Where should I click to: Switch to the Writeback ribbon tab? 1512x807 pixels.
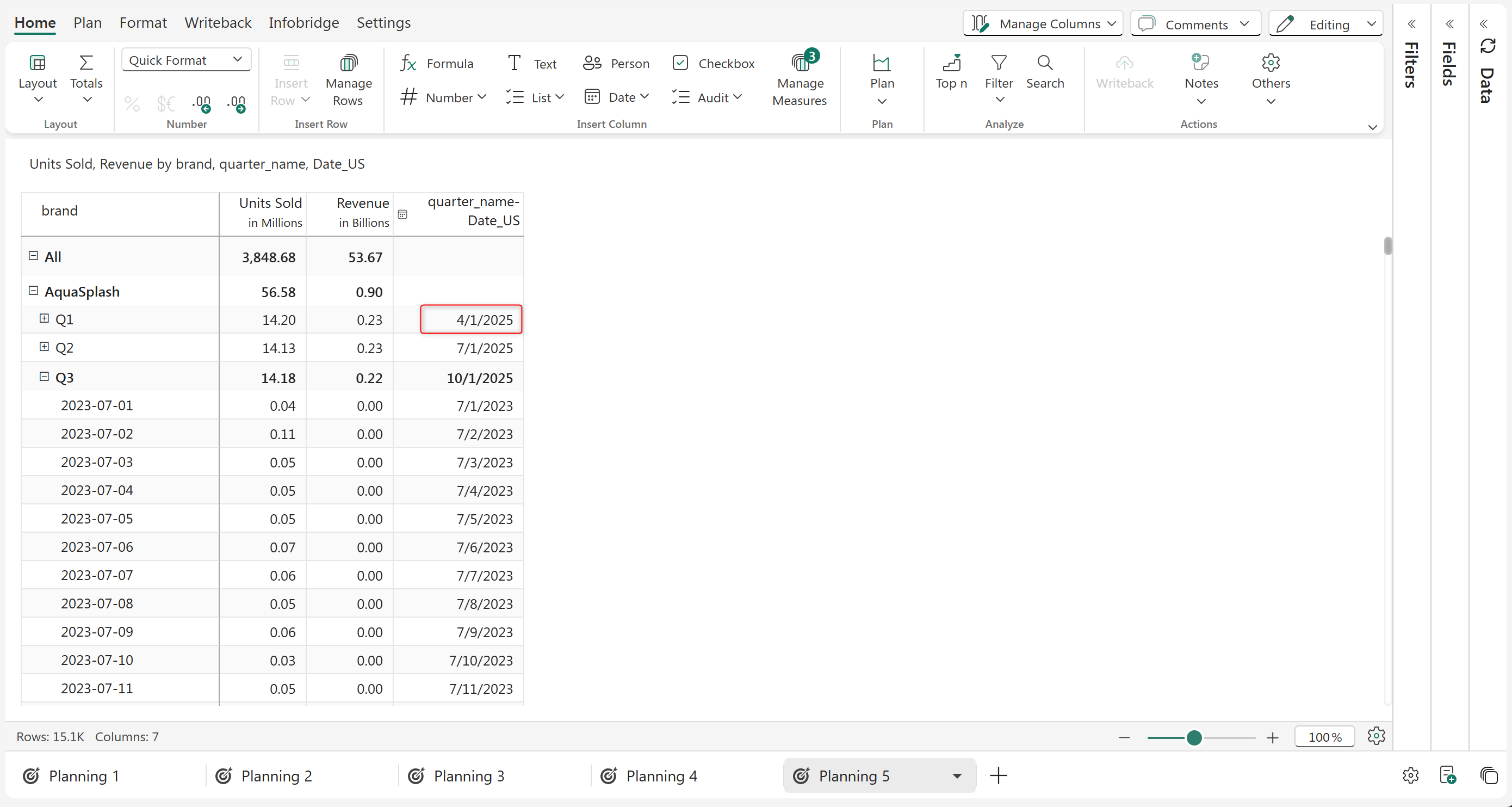click(x=218, y=22)
